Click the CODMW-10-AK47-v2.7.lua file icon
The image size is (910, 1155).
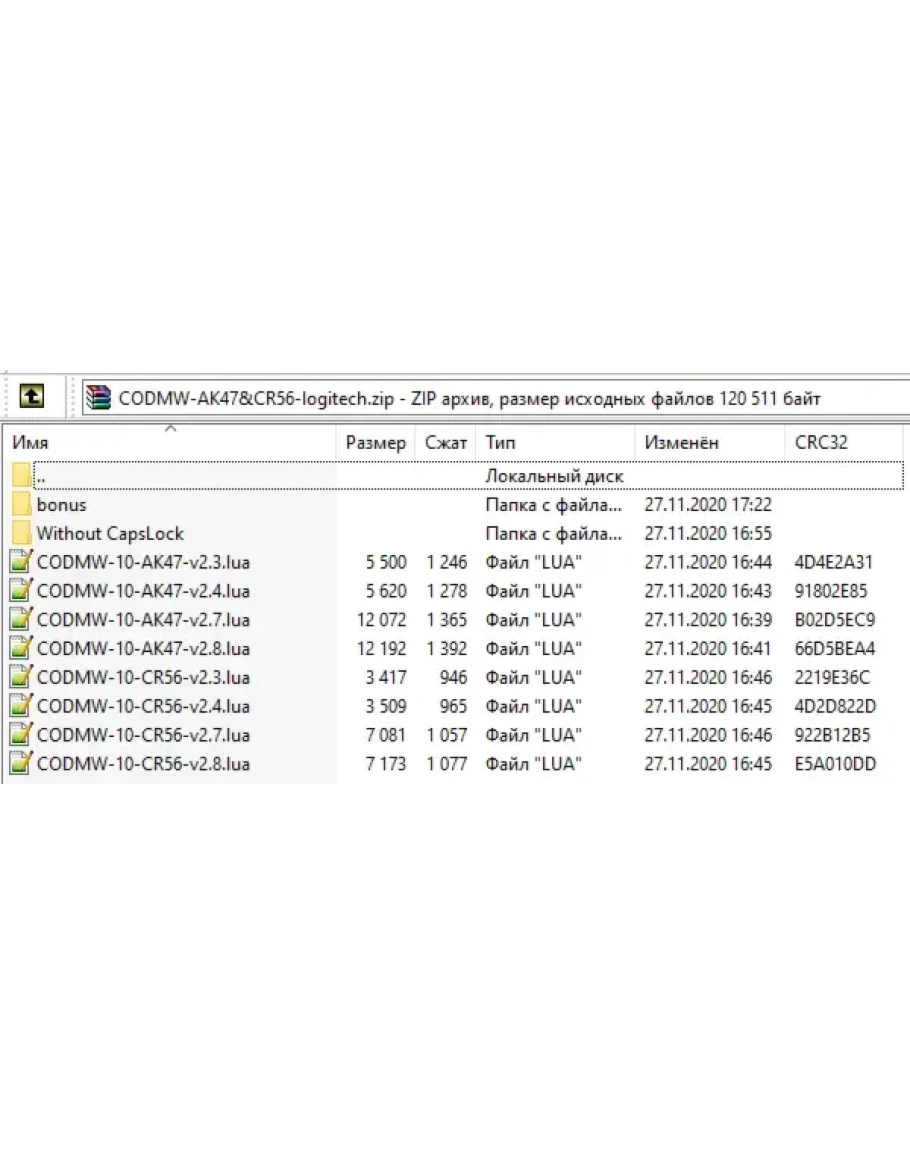click(x=21, y=620)
